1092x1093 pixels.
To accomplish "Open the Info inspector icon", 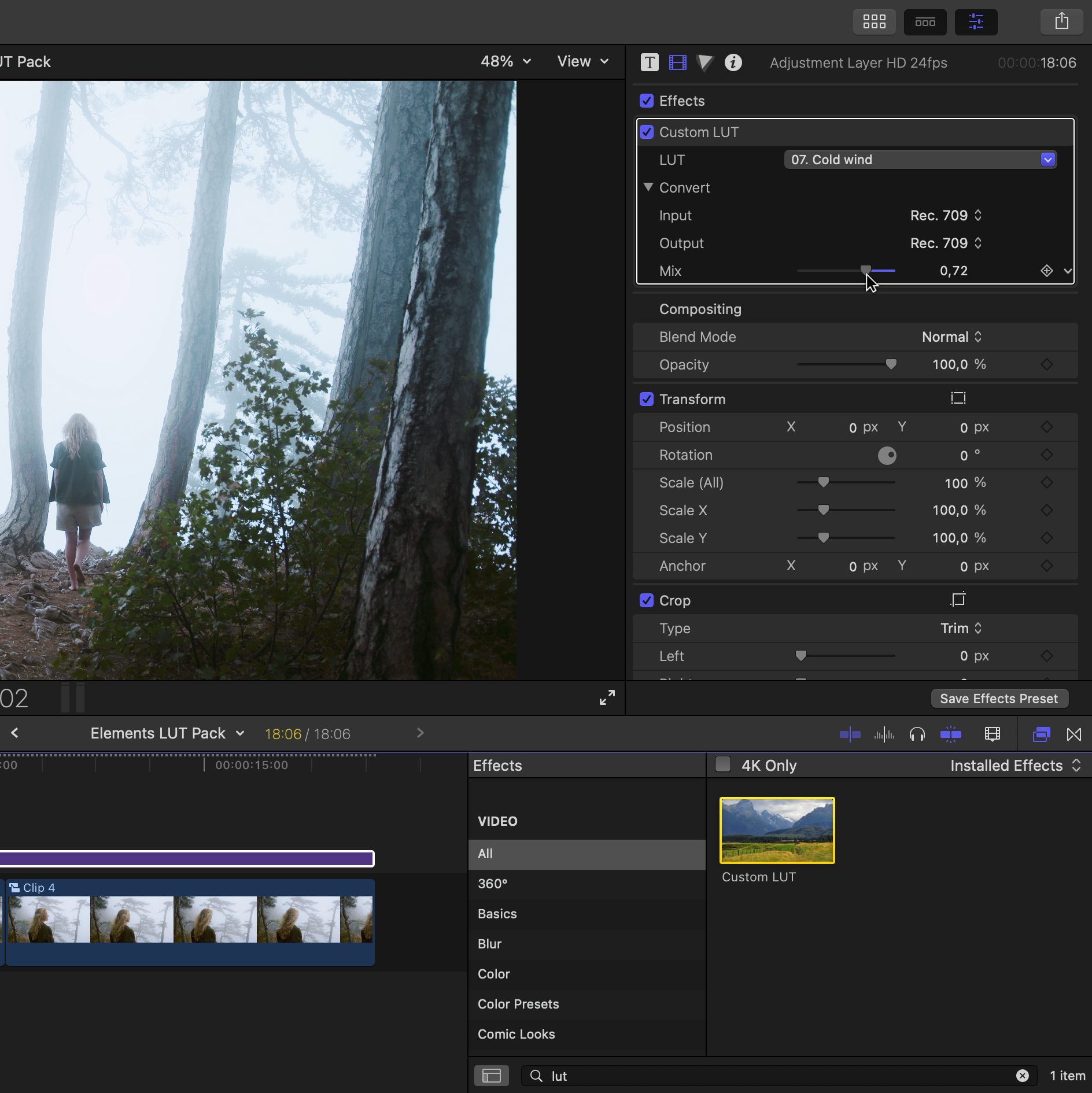I will [x=733, y=62].
